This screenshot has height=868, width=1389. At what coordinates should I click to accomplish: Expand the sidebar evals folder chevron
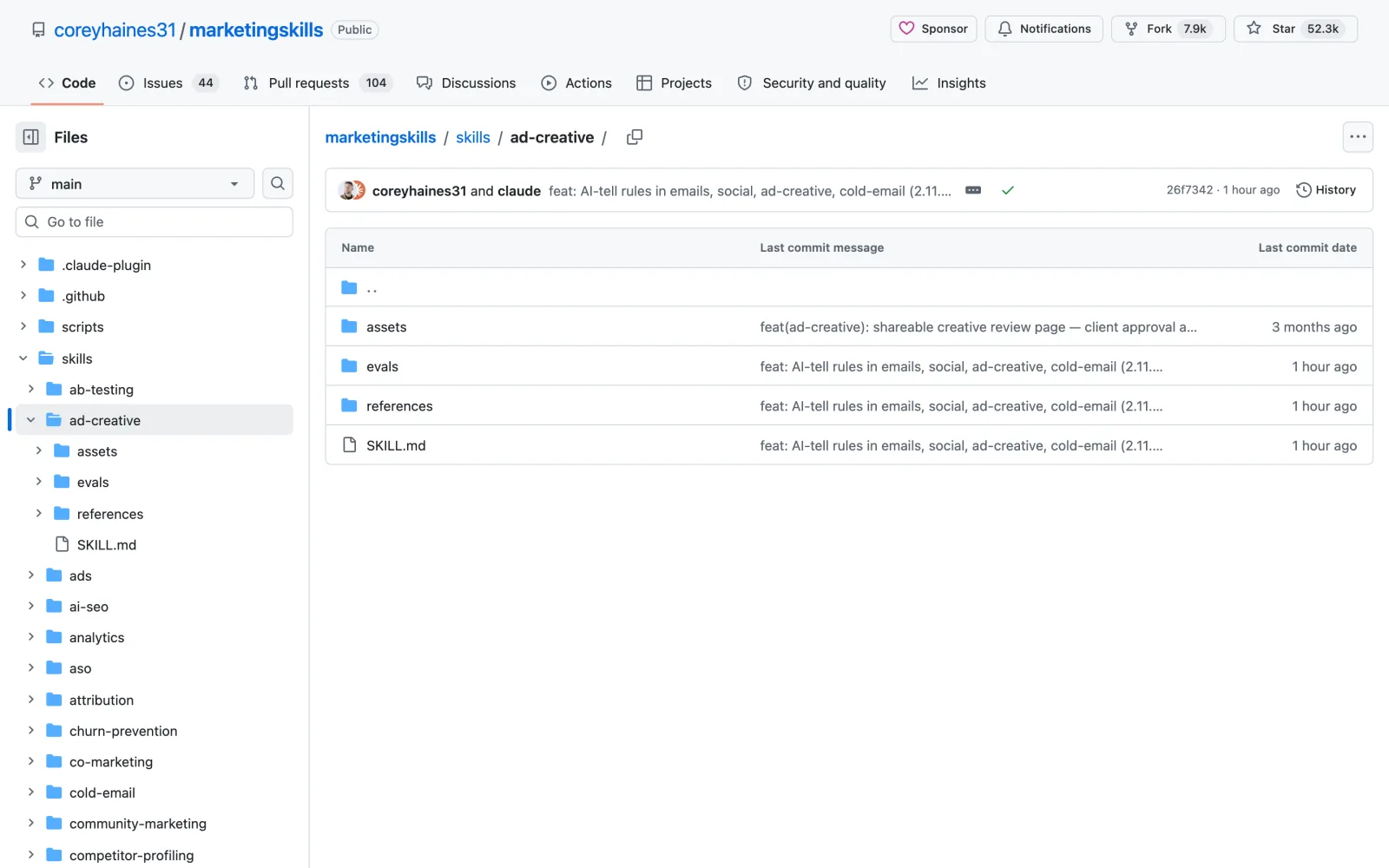point(39,482)
